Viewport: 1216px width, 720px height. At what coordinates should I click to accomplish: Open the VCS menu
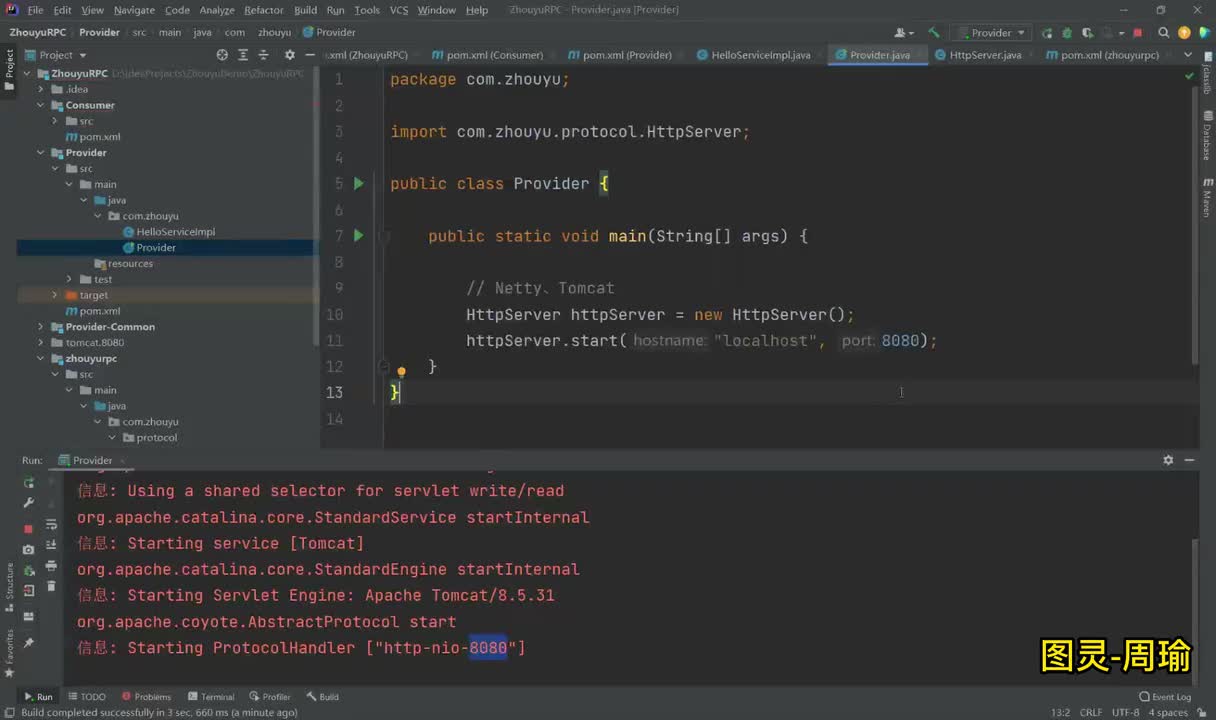[x=398, y=10]
